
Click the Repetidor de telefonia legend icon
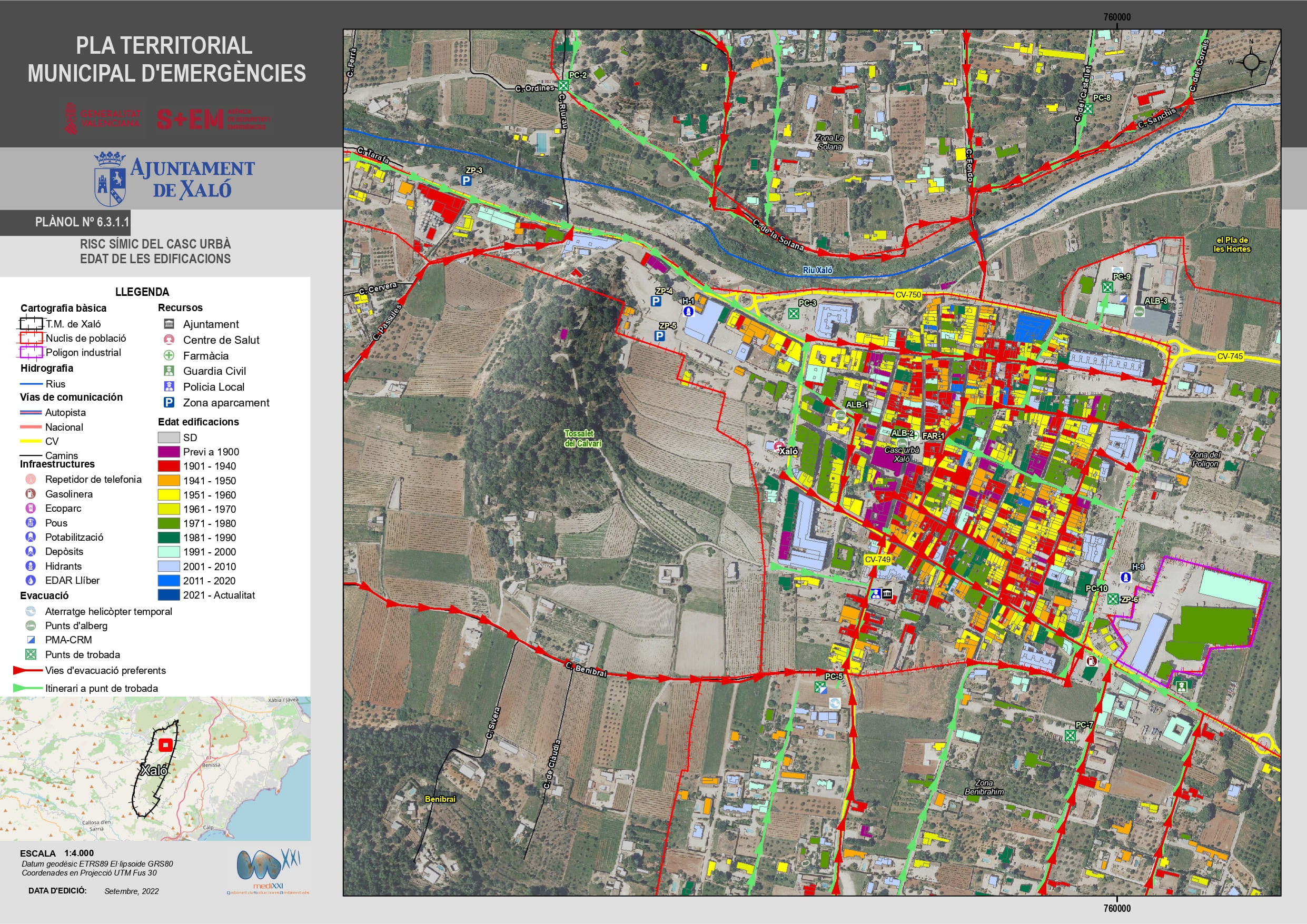(x=31, y=479)
